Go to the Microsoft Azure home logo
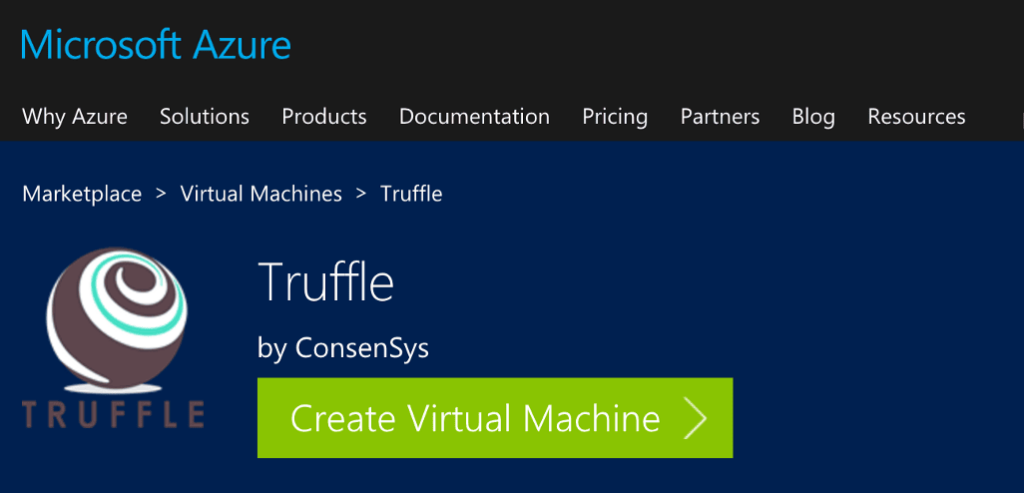Viewport: 1024px width, 493px height. [x=156, y=45]
